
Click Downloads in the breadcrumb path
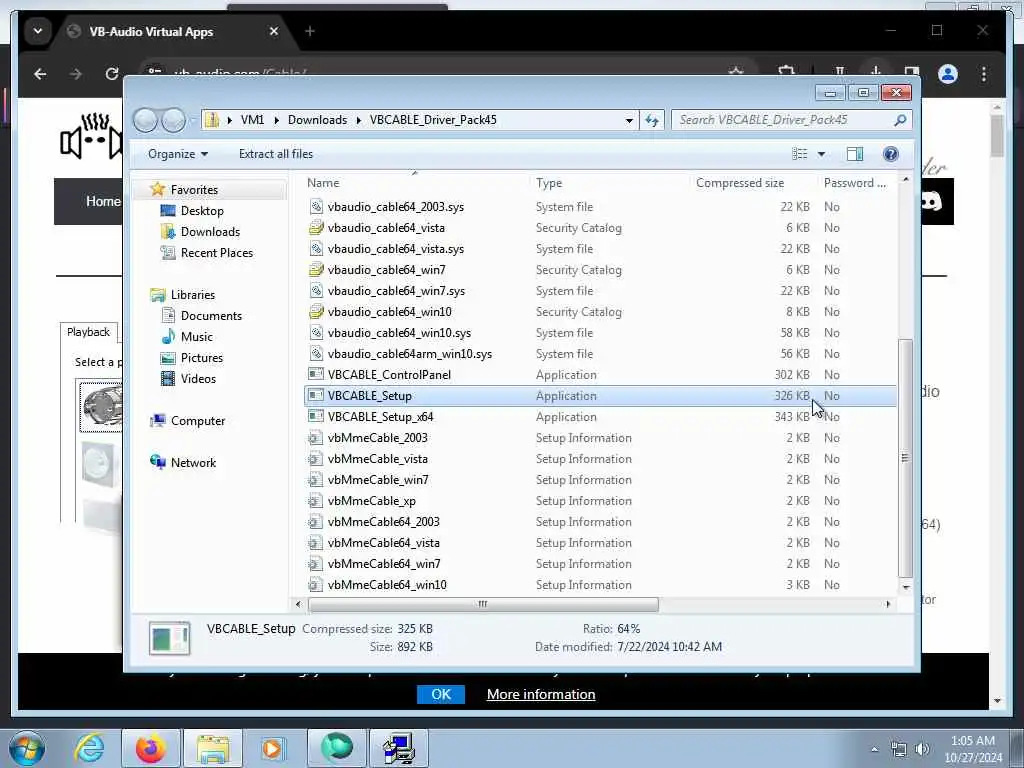point(317,120)
